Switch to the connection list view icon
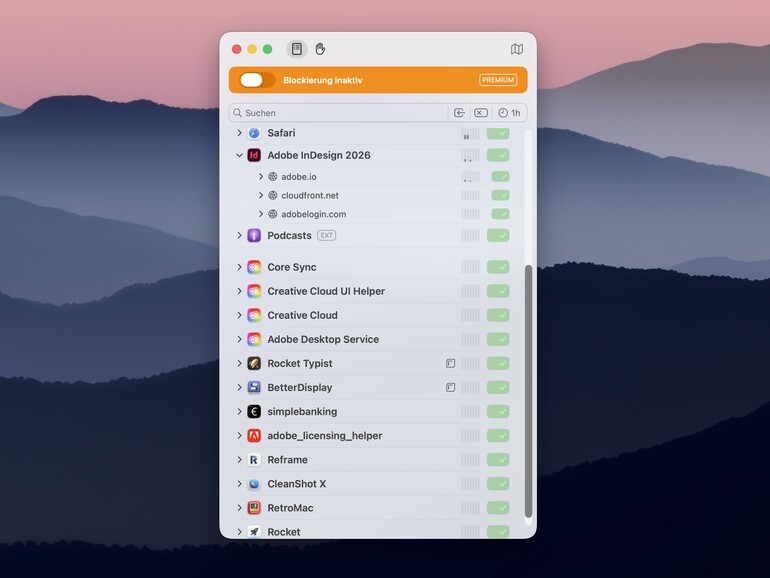Viewport: 770px width, 578px height. 297,49
